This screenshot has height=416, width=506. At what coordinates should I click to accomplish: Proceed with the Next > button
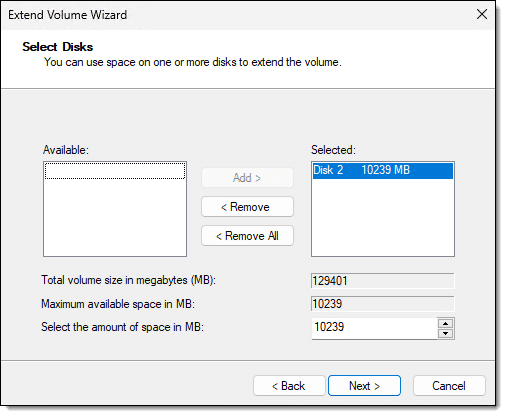click(364, 386)
